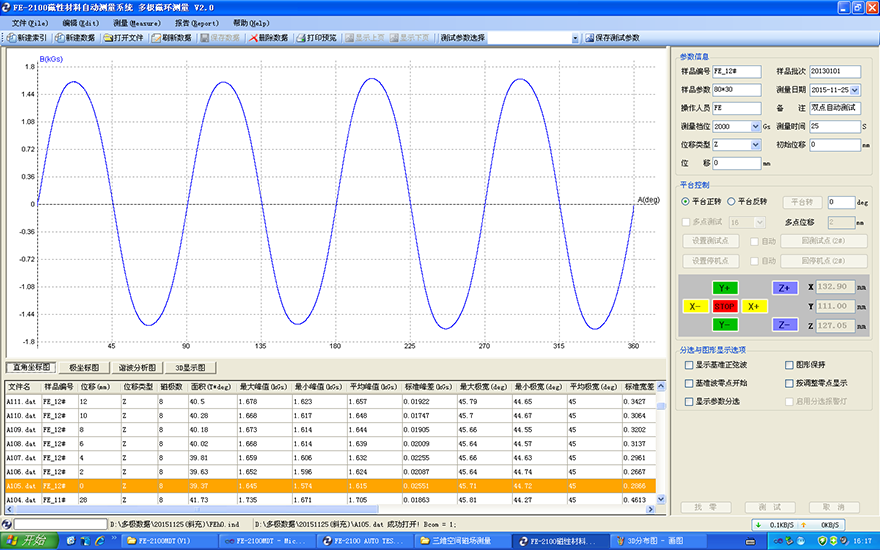Select table row A111.dat
The image size is (880, 550).
pos(331,402)
